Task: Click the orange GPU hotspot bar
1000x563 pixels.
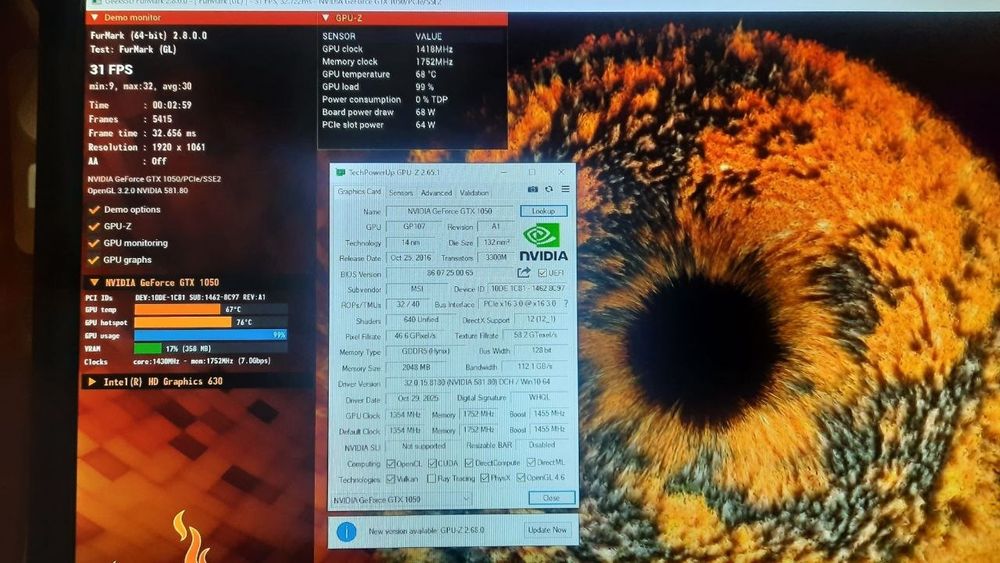Action: (182, 323)
